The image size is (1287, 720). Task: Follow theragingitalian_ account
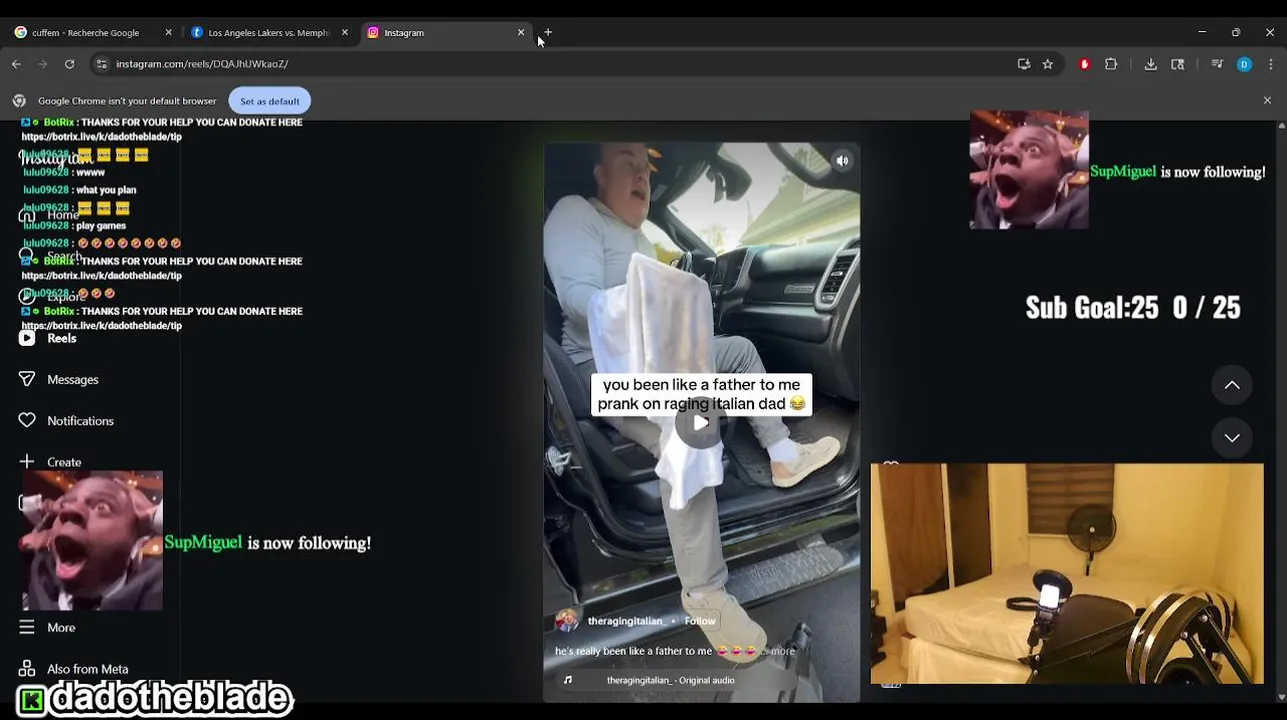(x=700, y=621)
